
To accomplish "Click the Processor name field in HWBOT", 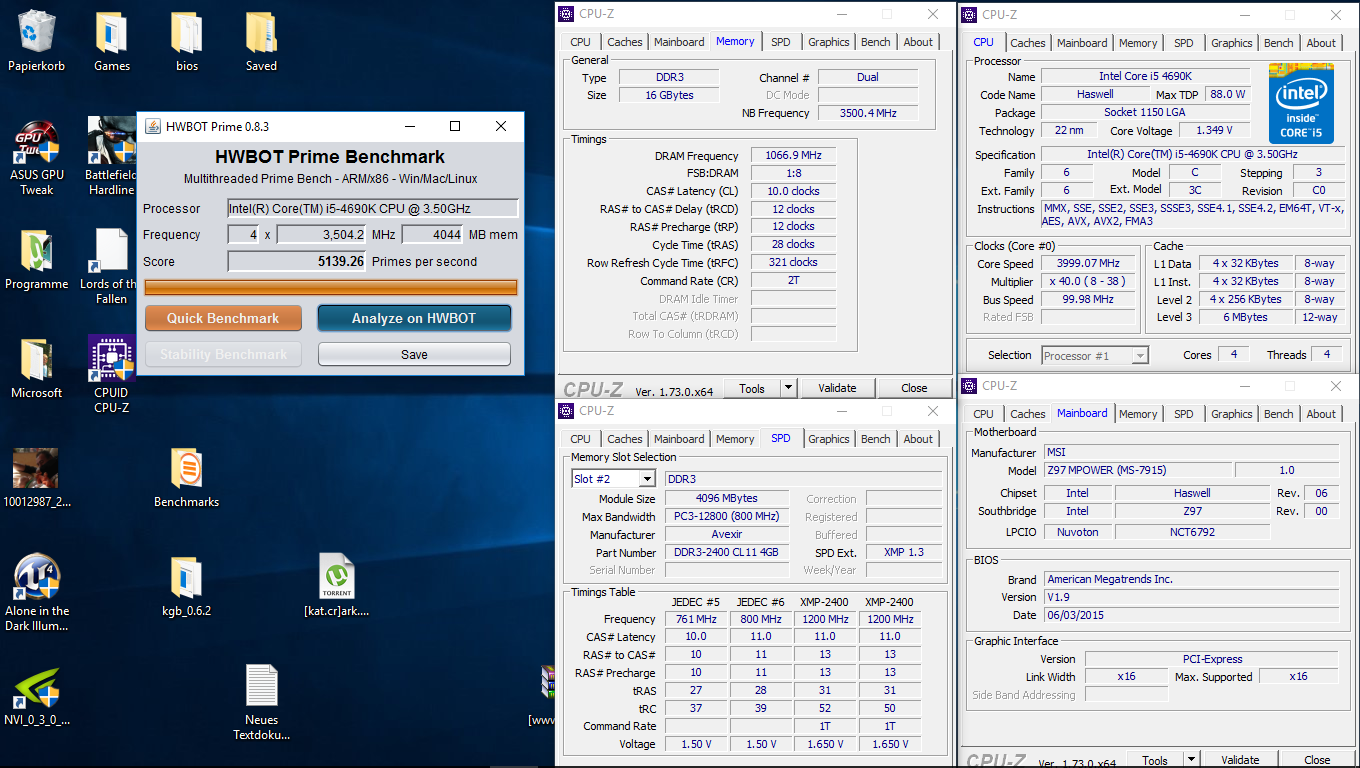I will 373,208.
